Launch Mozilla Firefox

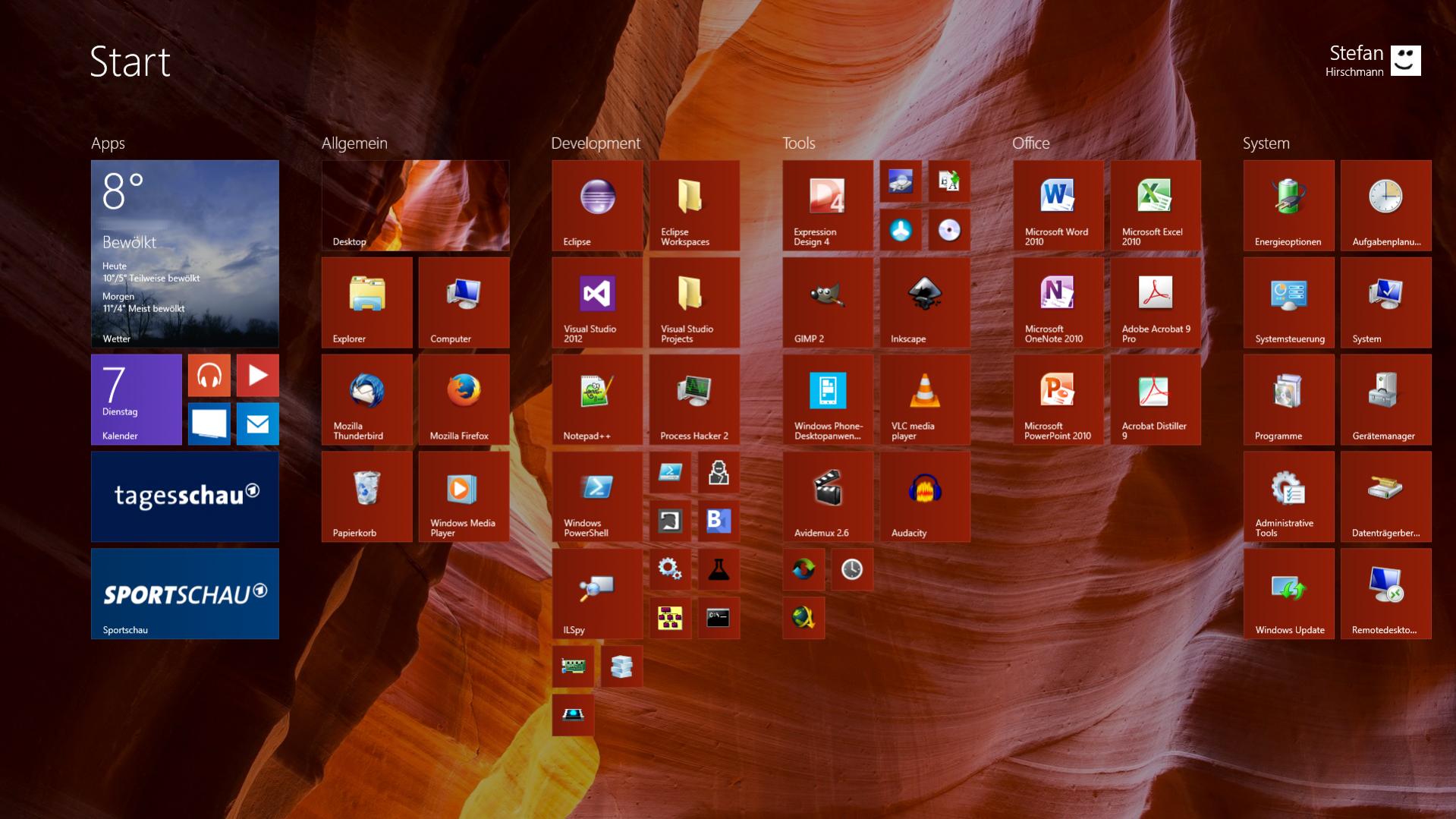tap(464, 399)
